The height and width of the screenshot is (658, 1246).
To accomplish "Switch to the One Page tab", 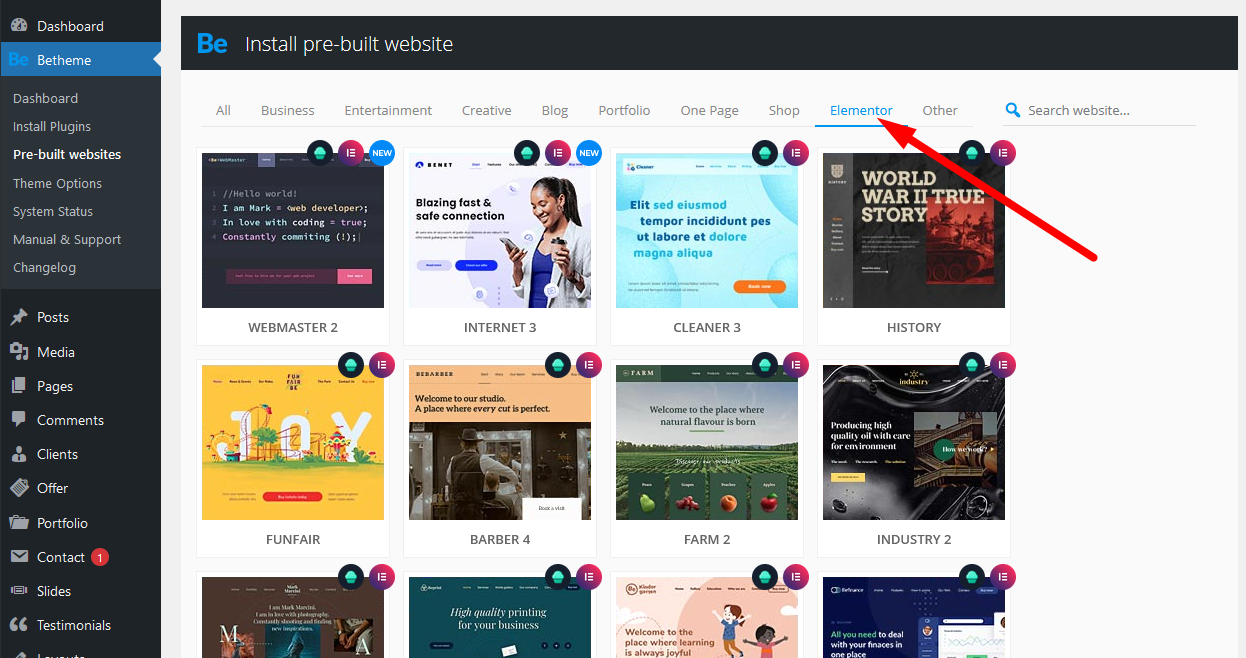I will (x=710, y=111).
